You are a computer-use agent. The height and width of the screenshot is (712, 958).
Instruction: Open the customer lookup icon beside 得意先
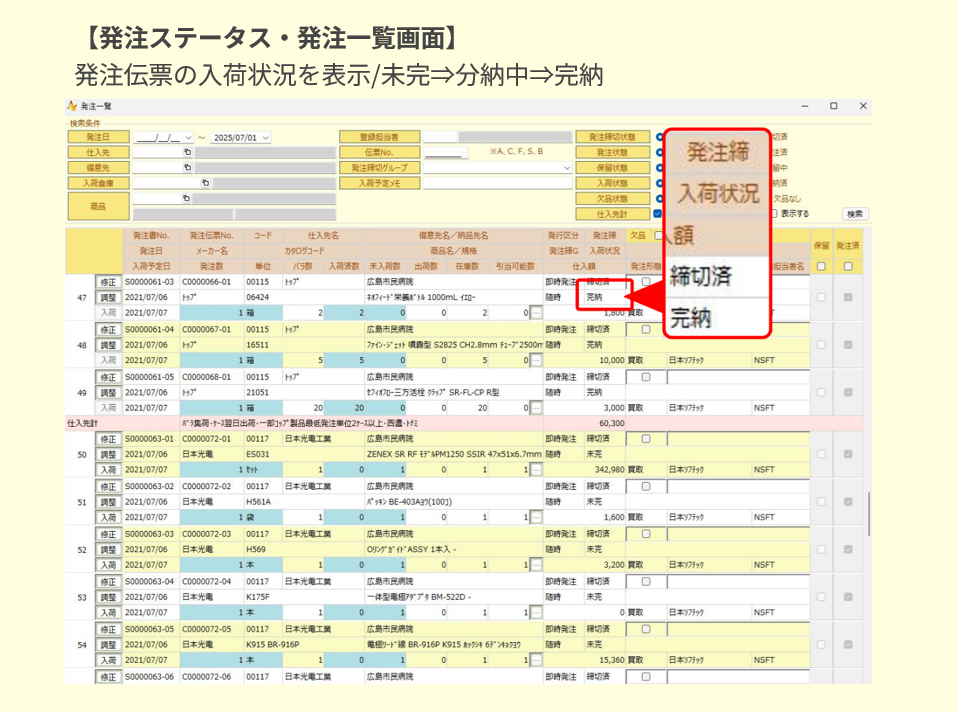[x=185, y=167]
